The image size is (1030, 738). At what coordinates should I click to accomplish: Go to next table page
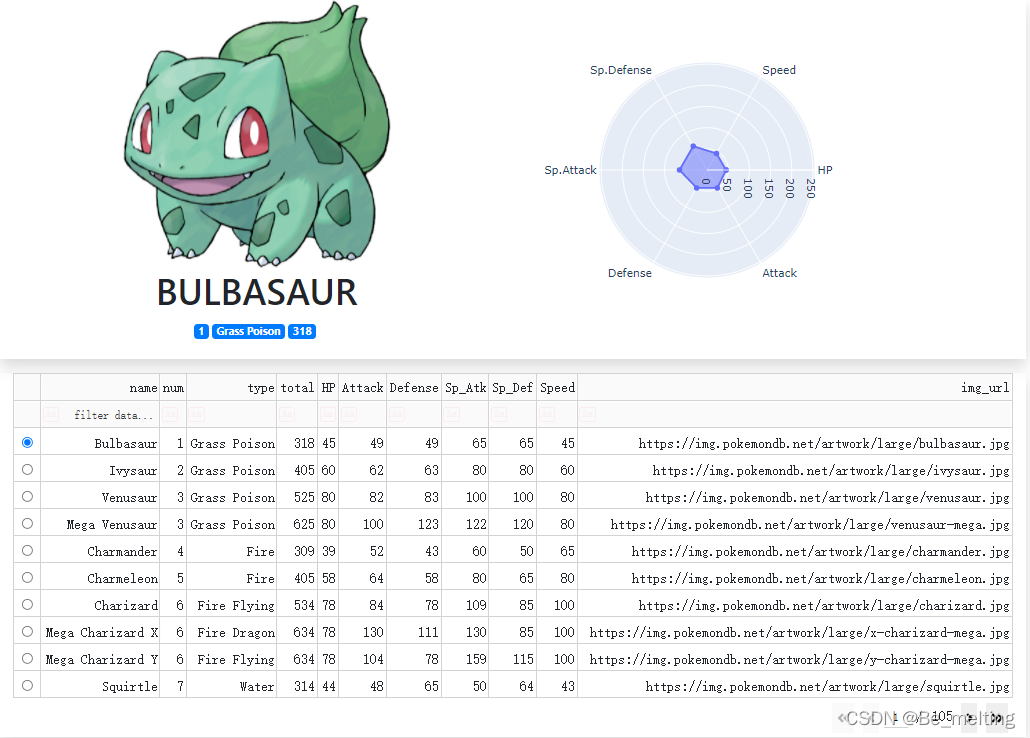[969, 718]
